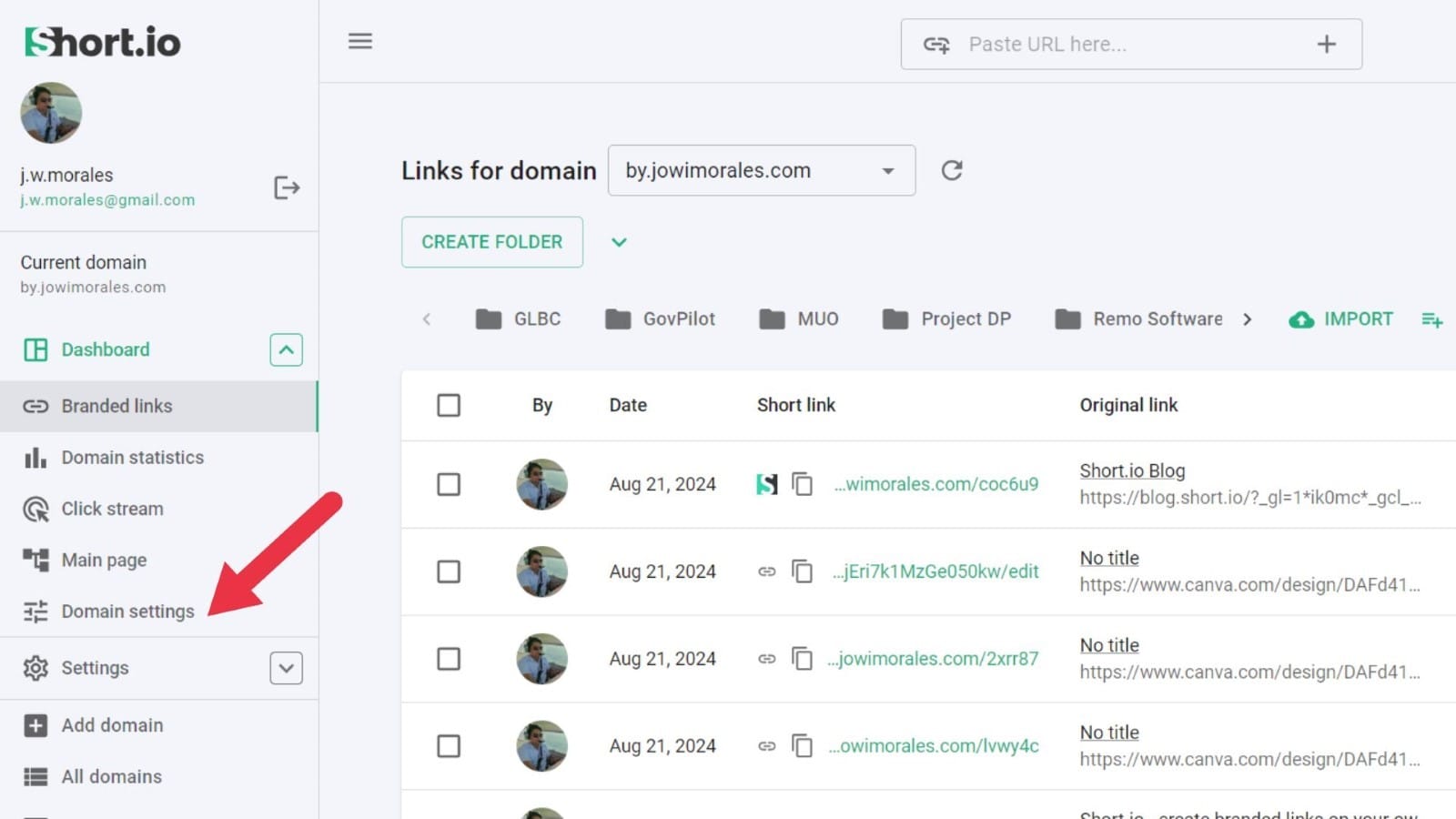This screenshot has width=1456, height=819.
Task: Click No title link in jEri7k1MzGe050kw/edit row
Action: pyautogui.click(x=1109, y=558)
